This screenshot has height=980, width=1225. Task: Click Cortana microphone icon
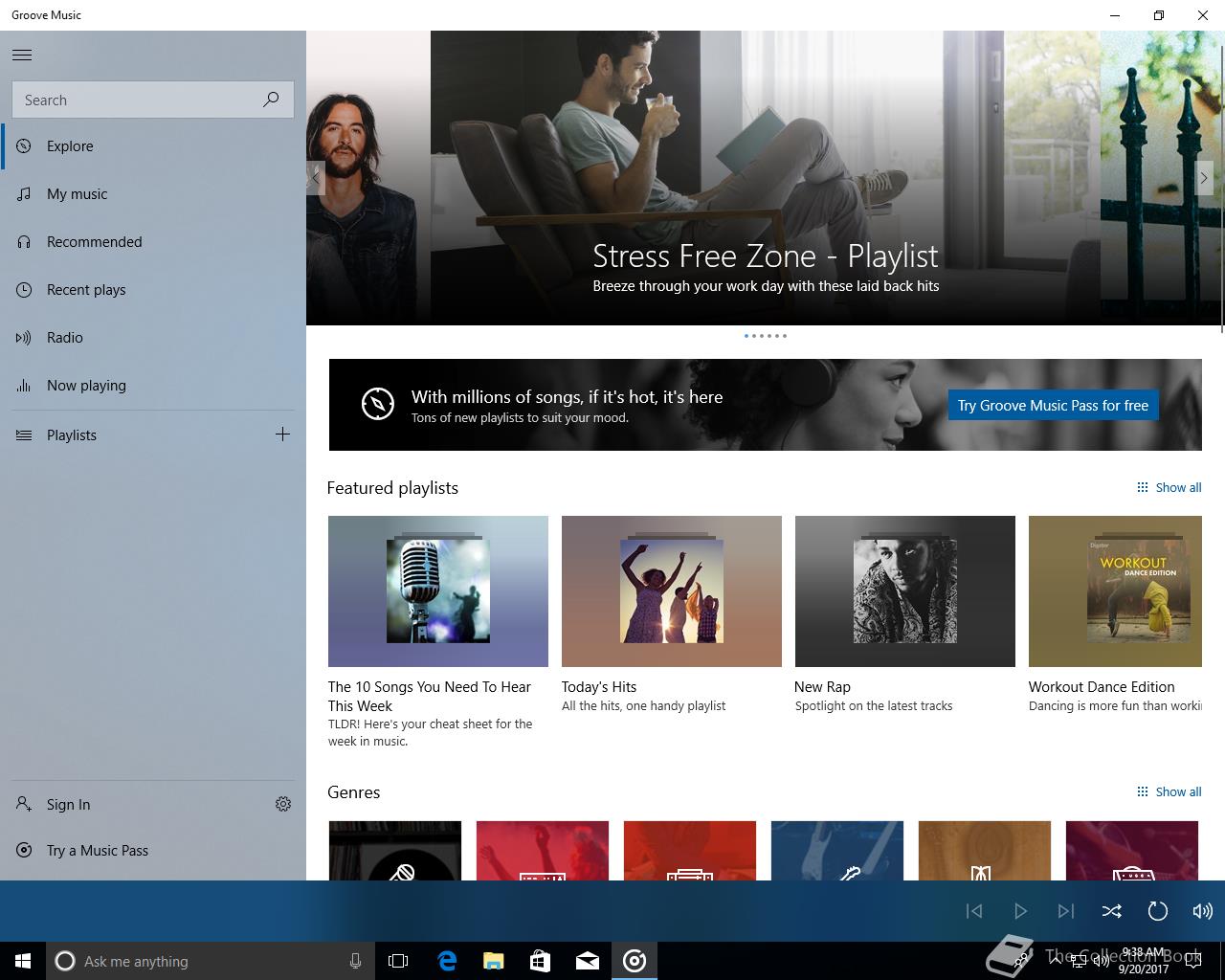tap(355, 961)
